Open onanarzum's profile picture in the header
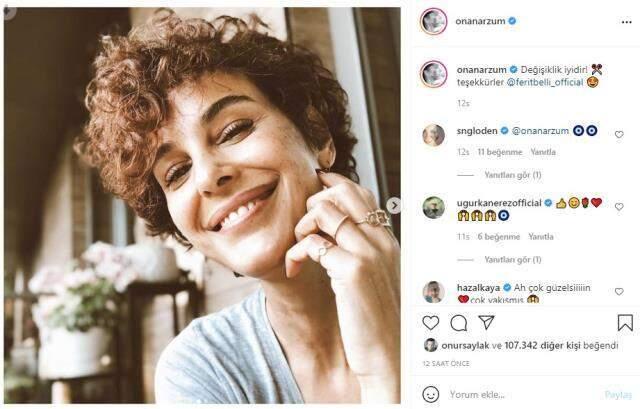 point(433,21)
